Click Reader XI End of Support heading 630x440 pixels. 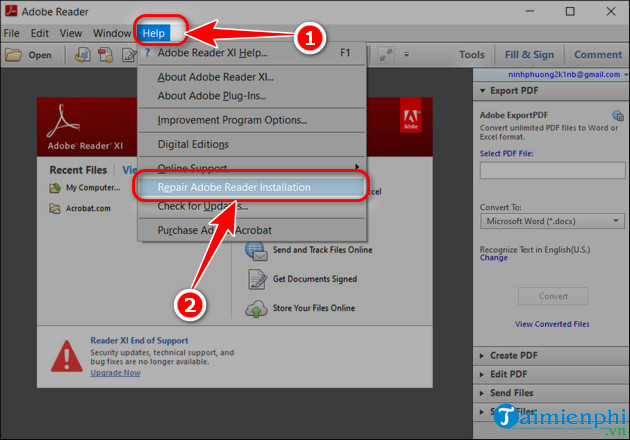[x=139, y=341]
